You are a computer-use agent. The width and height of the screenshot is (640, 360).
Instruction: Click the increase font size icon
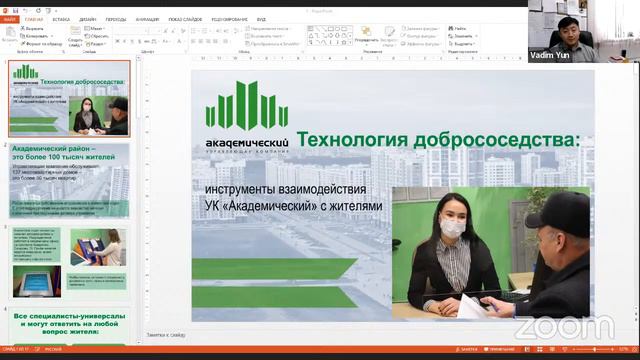click(x=166, y=31)
